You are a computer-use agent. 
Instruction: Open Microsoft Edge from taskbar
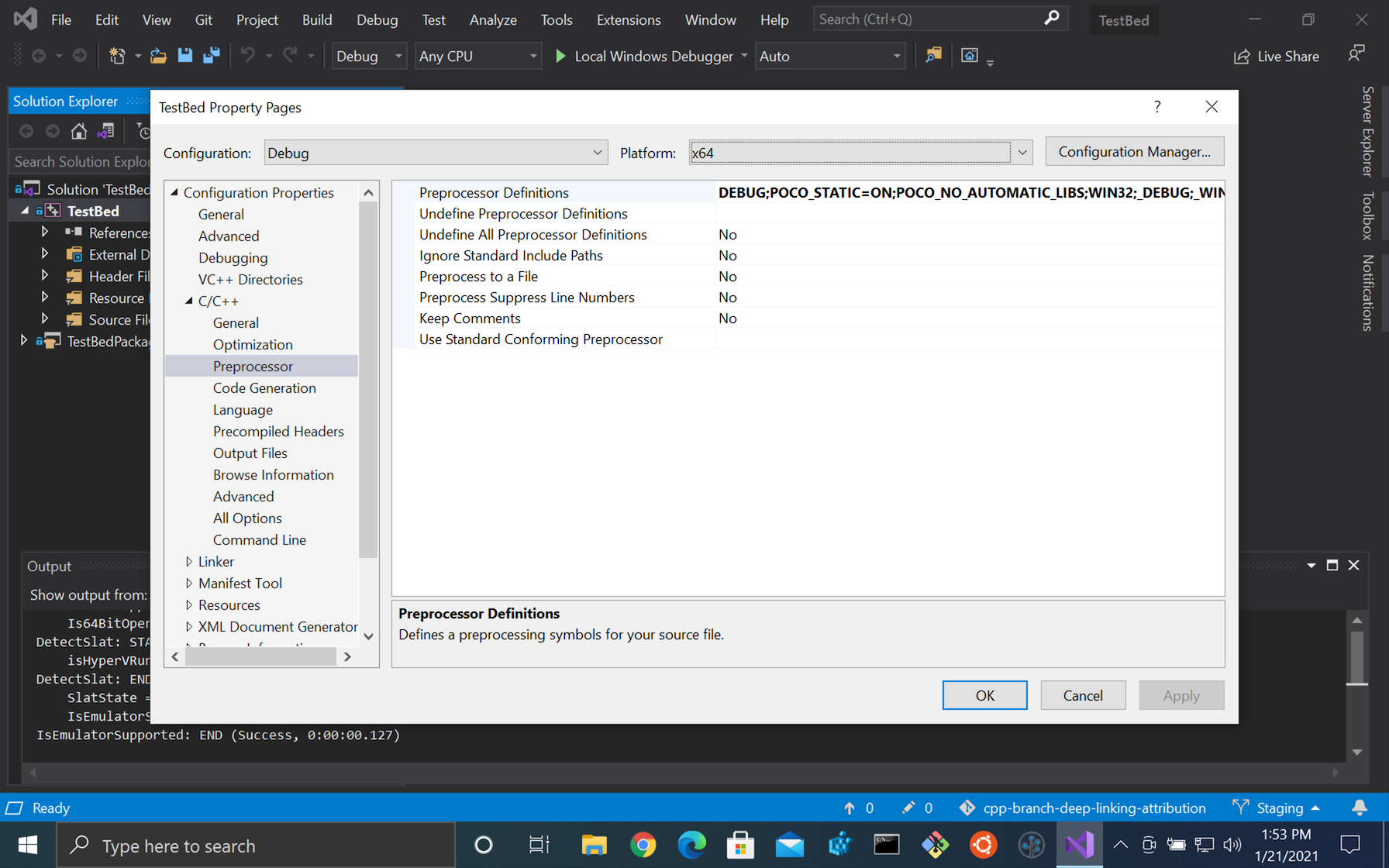(x=691, y=845)
